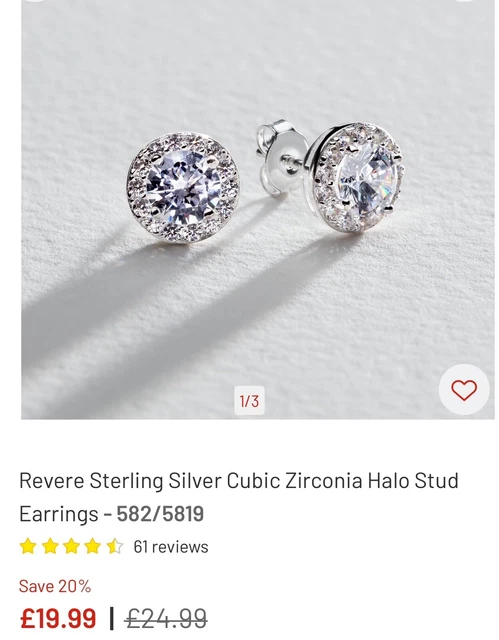Click the left front-facing halo earring
This screenshot has height=640, width=499.
pyautogui.click(x=183, y=187)
